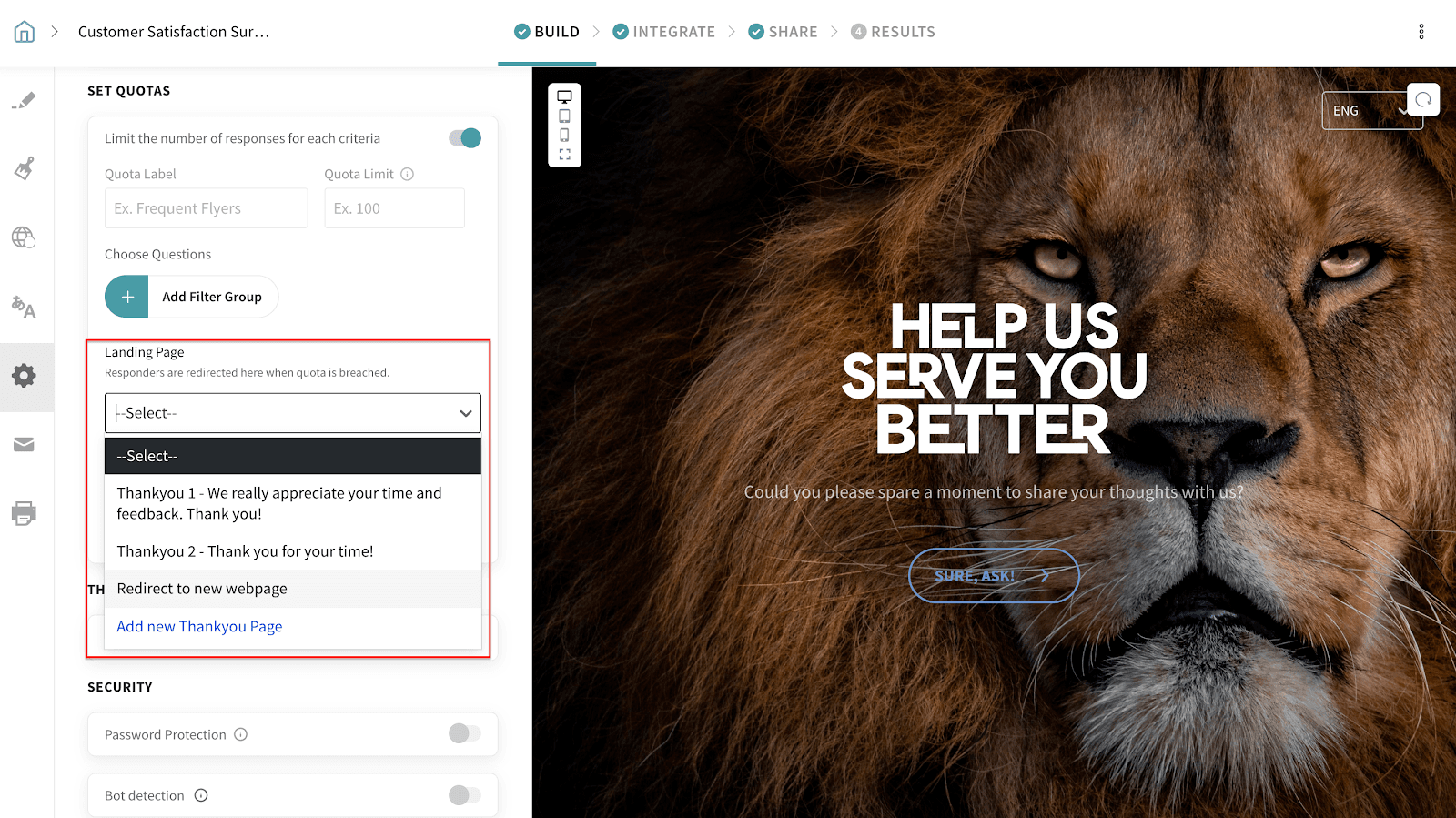Open the email envelope sidebar icon
This screenshot has height=818, width=1456.
tap(25, 444)
